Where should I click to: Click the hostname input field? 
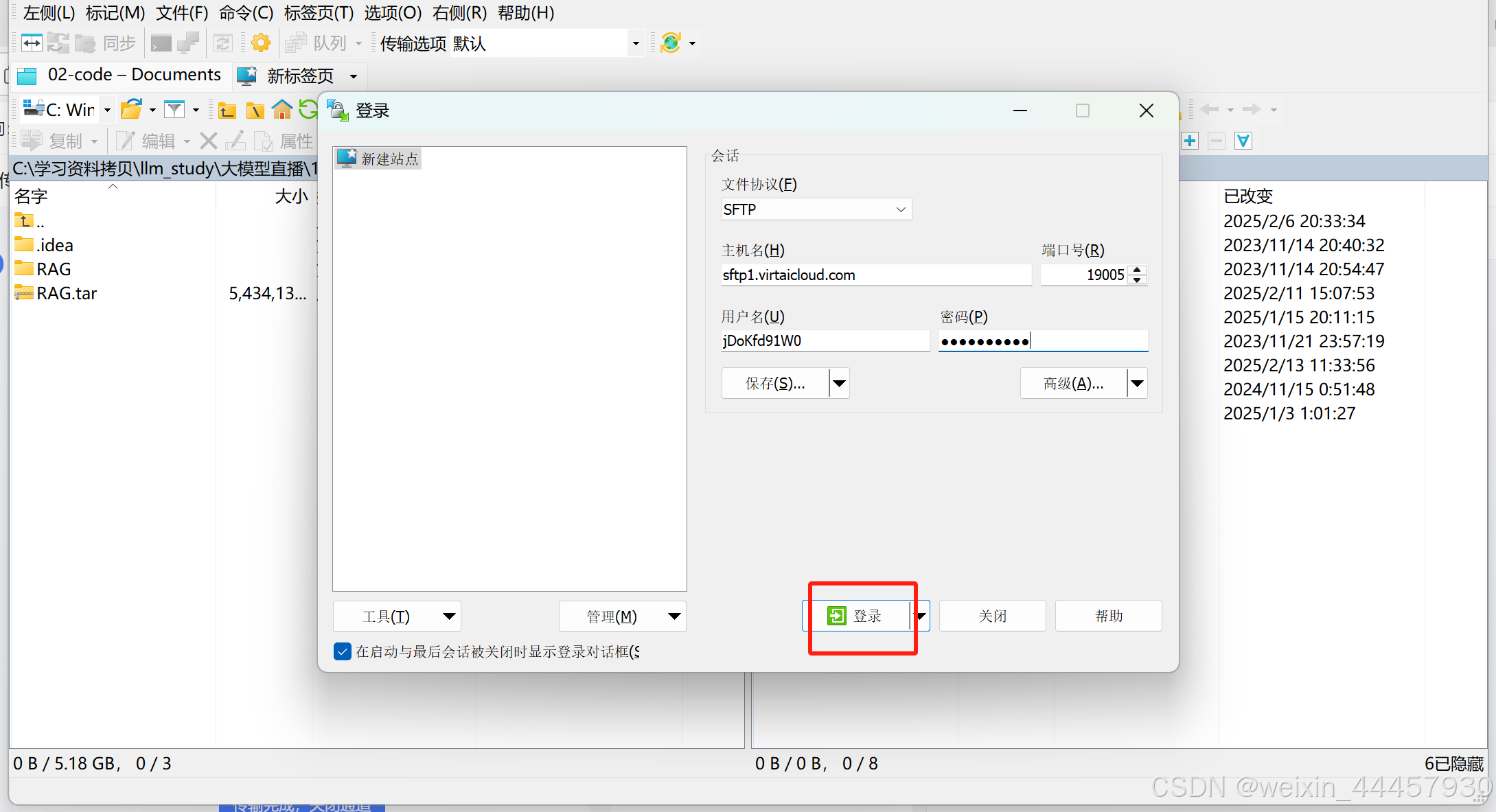[x=875, y=275]
